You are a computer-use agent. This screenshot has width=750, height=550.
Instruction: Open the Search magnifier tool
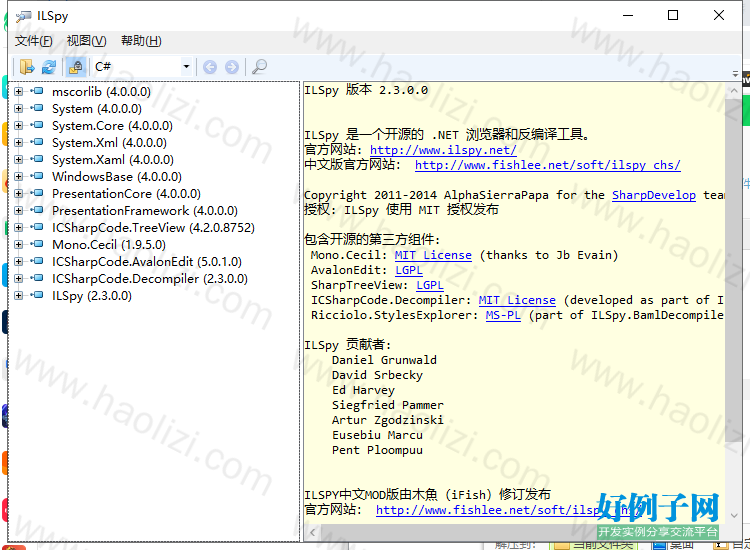click(x=259, y=67)
